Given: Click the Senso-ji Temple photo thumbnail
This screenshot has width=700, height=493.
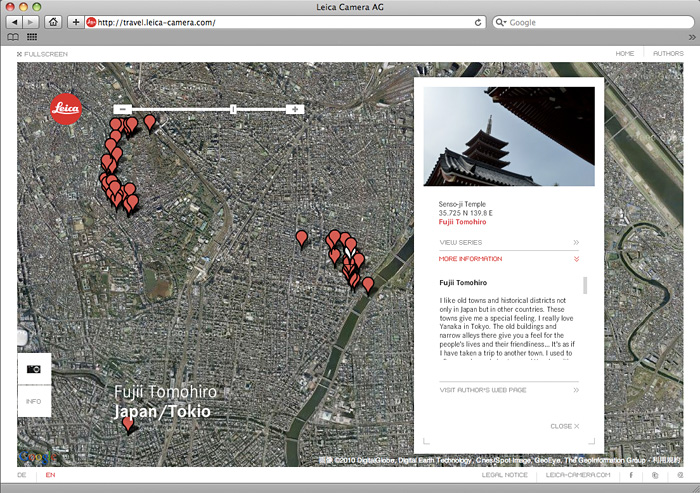Looking at the screenshot, I should coord(509,136).
